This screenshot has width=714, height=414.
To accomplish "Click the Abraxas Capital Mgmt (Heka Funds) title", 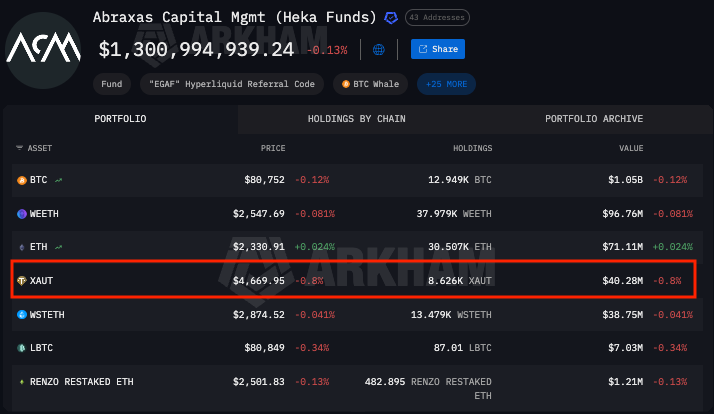I will click(235, 17).
